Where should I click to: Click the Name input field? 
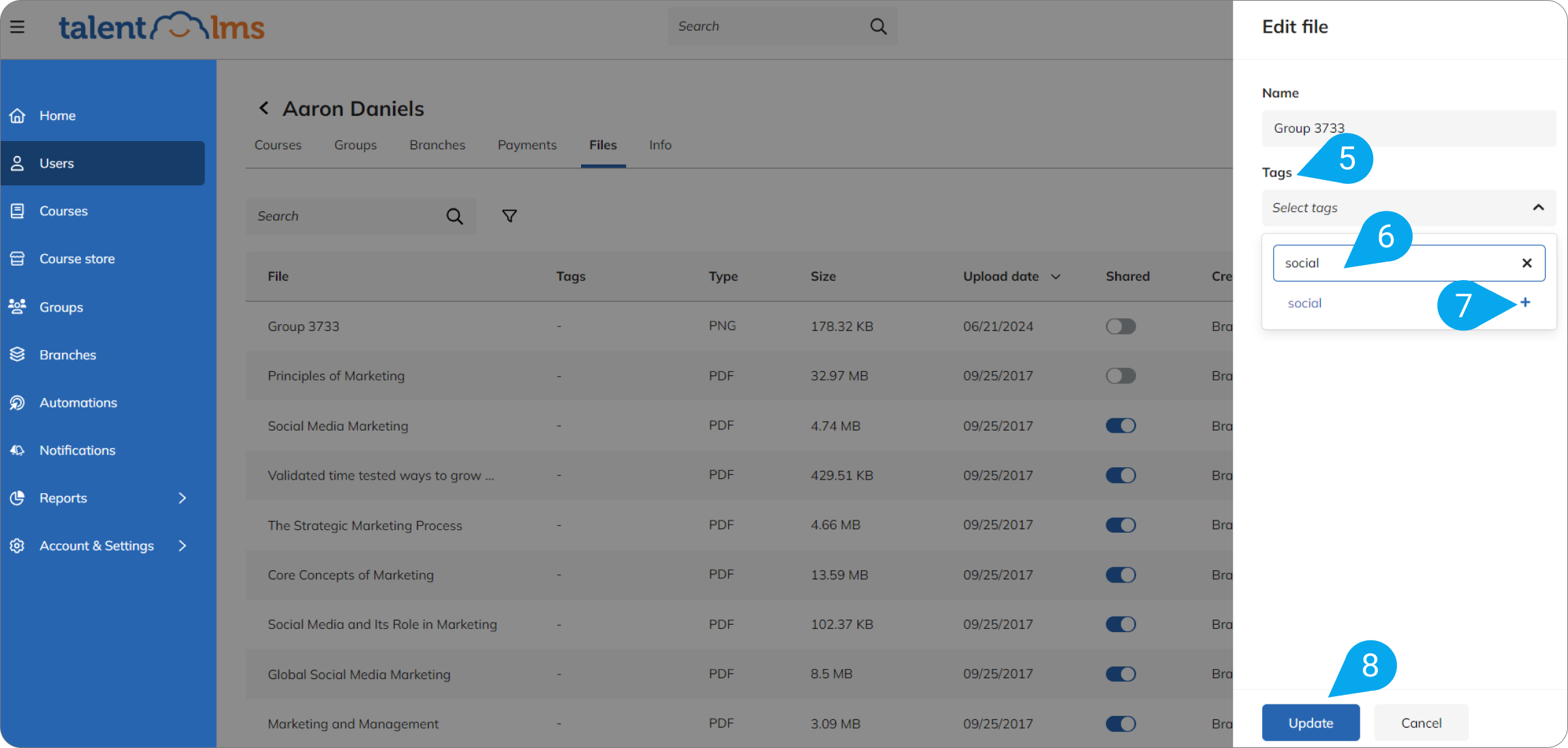(x=1409, y=128)
